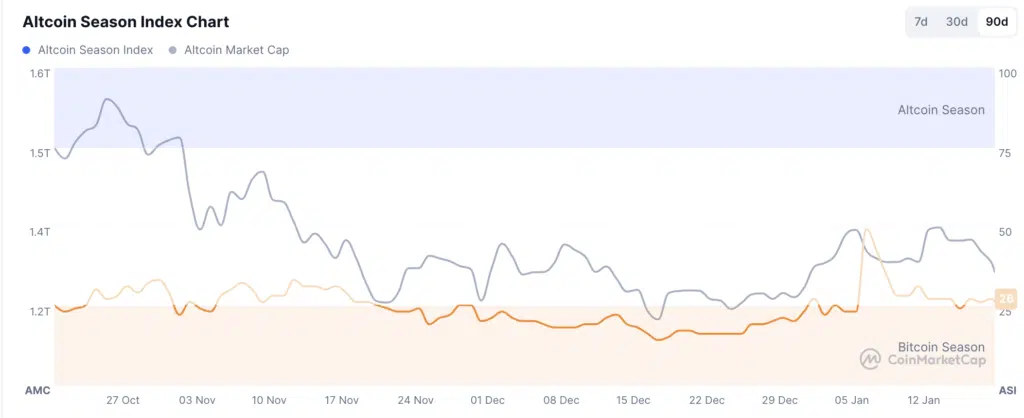Click the ASI axis label
This screenshot has height=418, width=1024.
pyautogui.click(x=1007, y=389)
